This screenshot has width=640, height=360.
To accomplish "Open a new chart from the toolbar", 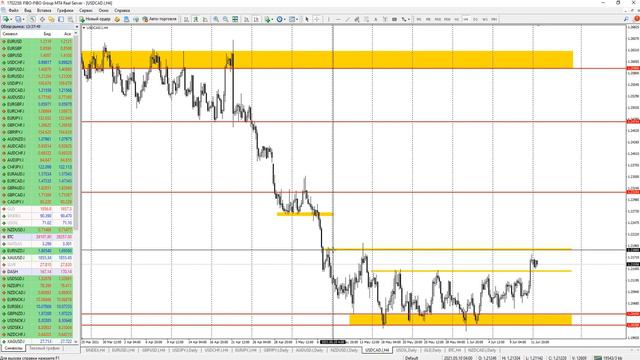I will pos(6,19).
